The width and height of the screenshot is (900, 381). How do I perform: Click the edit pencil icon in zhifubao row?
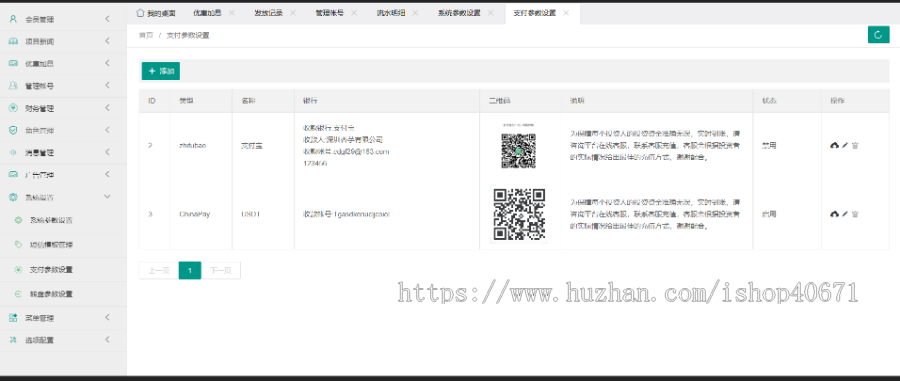pyautogui.click(x=845, y=146)
